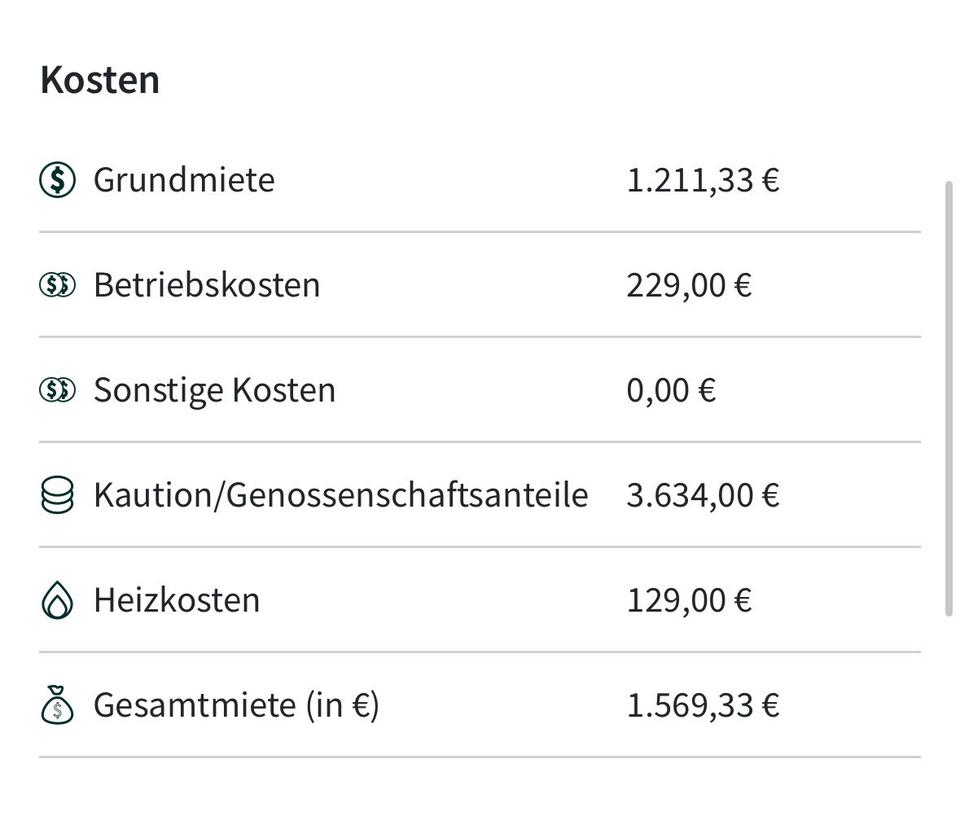Screen dimensions: 960x817
Task: Click the coins icon beside Betriebskosten
Action: tap(57, 285)
